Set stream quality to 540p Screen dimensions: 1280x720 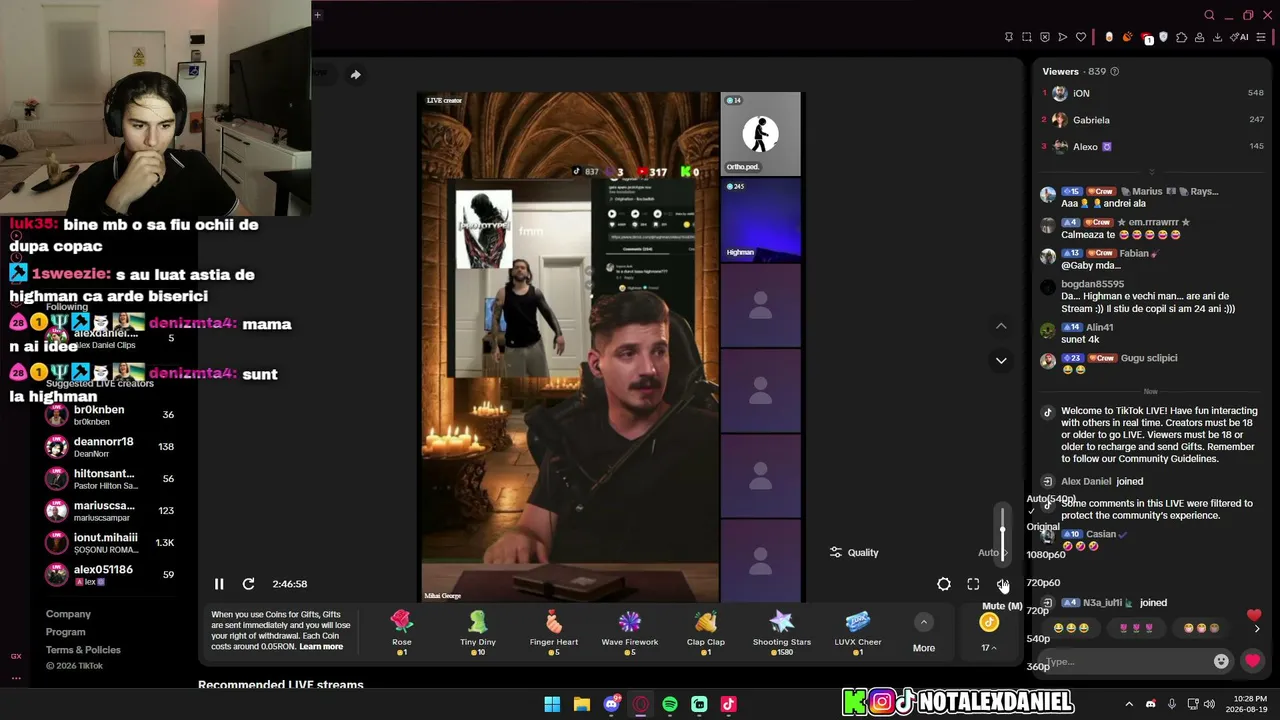tap(1038, 638)
